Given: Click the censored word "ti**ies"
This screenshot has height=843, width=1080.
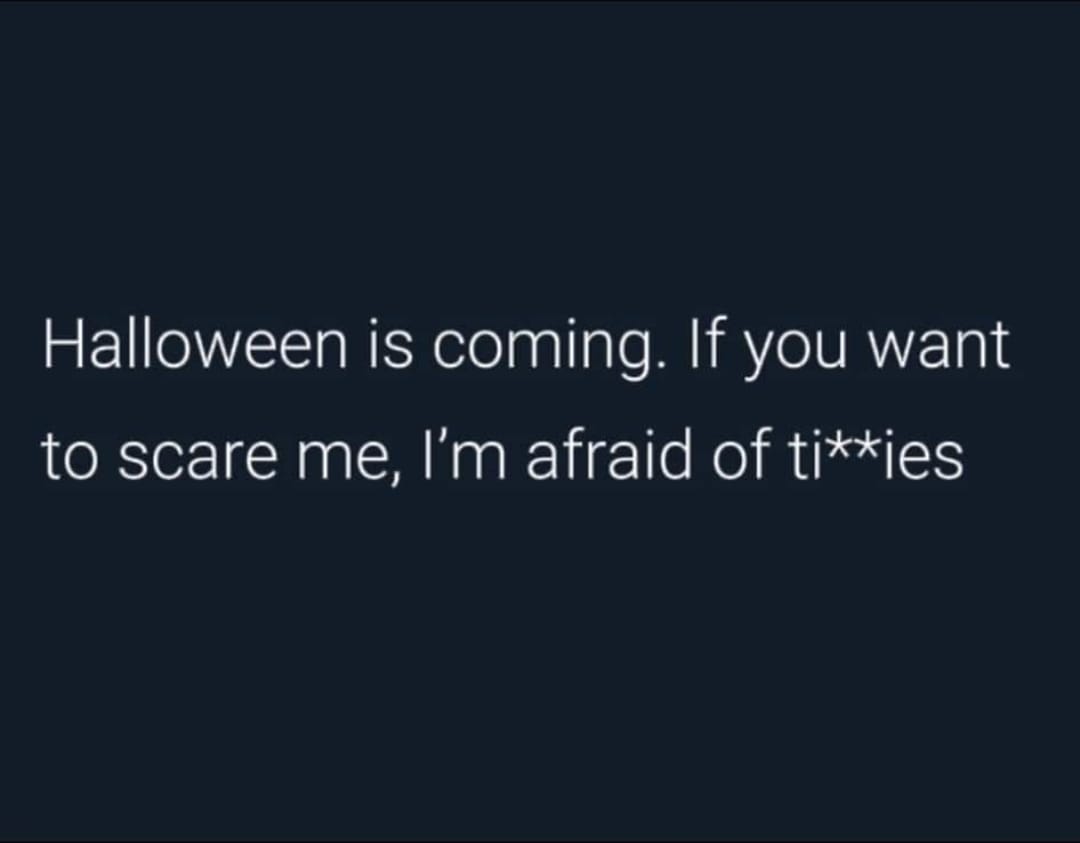Looking at the screenshot, I should click(x=875, y=455).
